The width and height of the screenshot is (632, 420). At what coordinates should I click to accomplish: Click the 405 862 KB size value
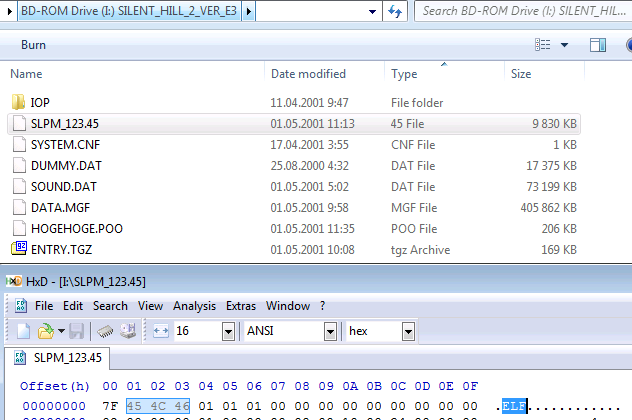point(549,208)
